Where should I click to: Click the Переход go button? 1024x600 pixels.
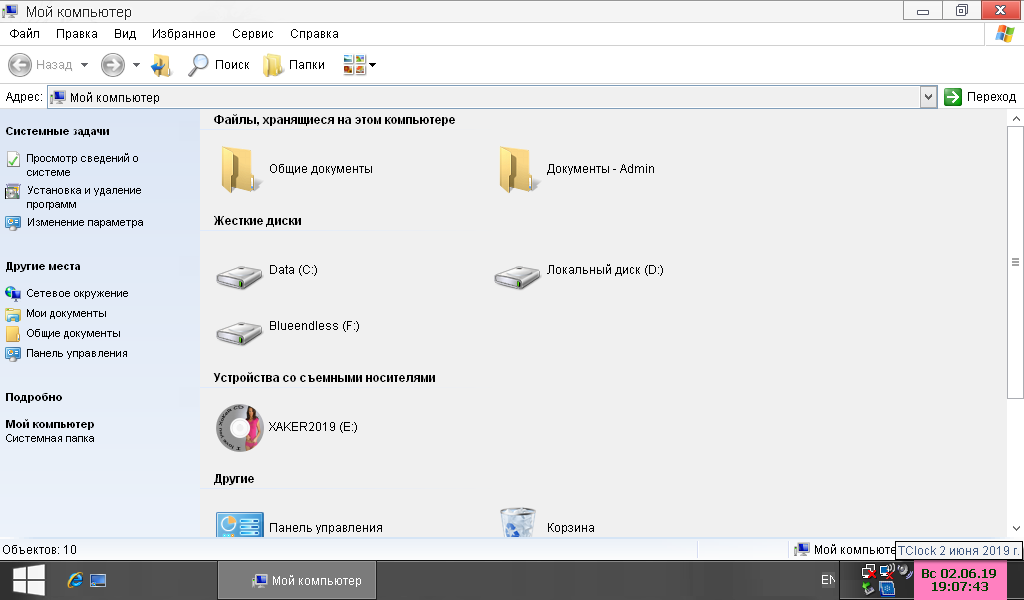click(980, 97)
